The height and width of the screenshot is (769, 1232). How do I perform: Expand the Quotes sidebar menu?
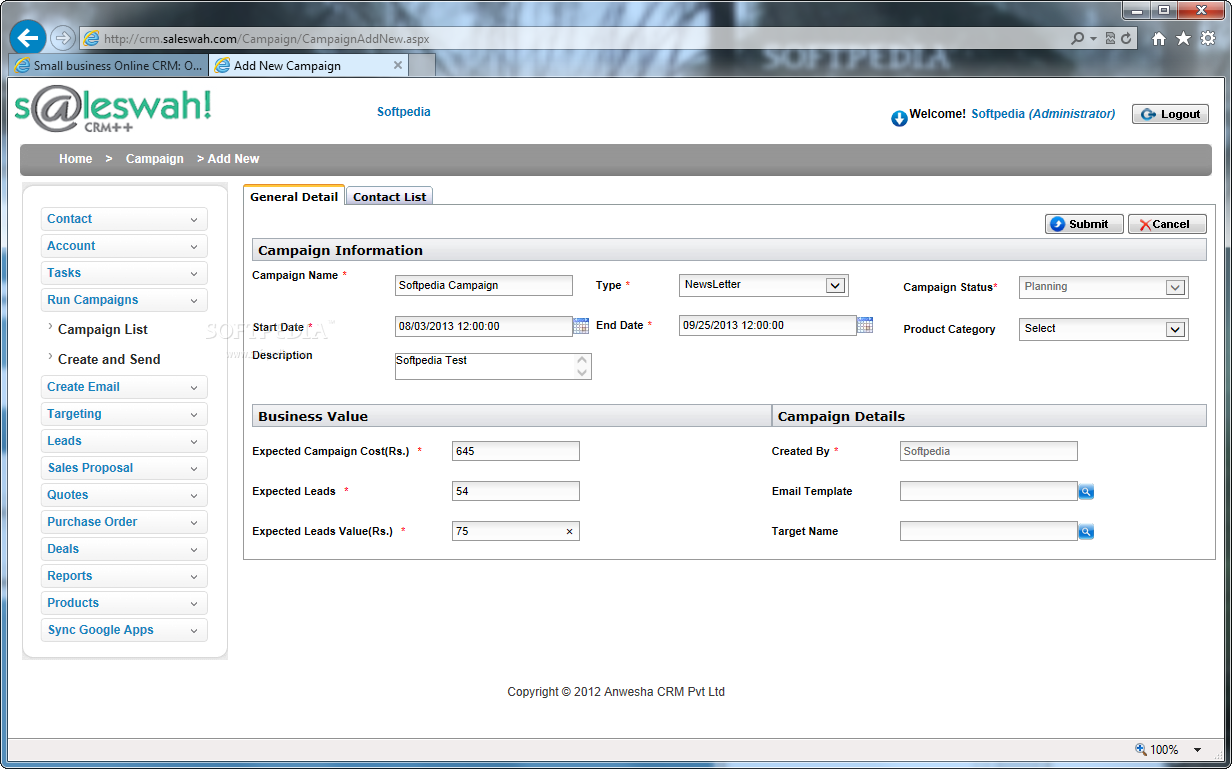(x=124, y=495)
